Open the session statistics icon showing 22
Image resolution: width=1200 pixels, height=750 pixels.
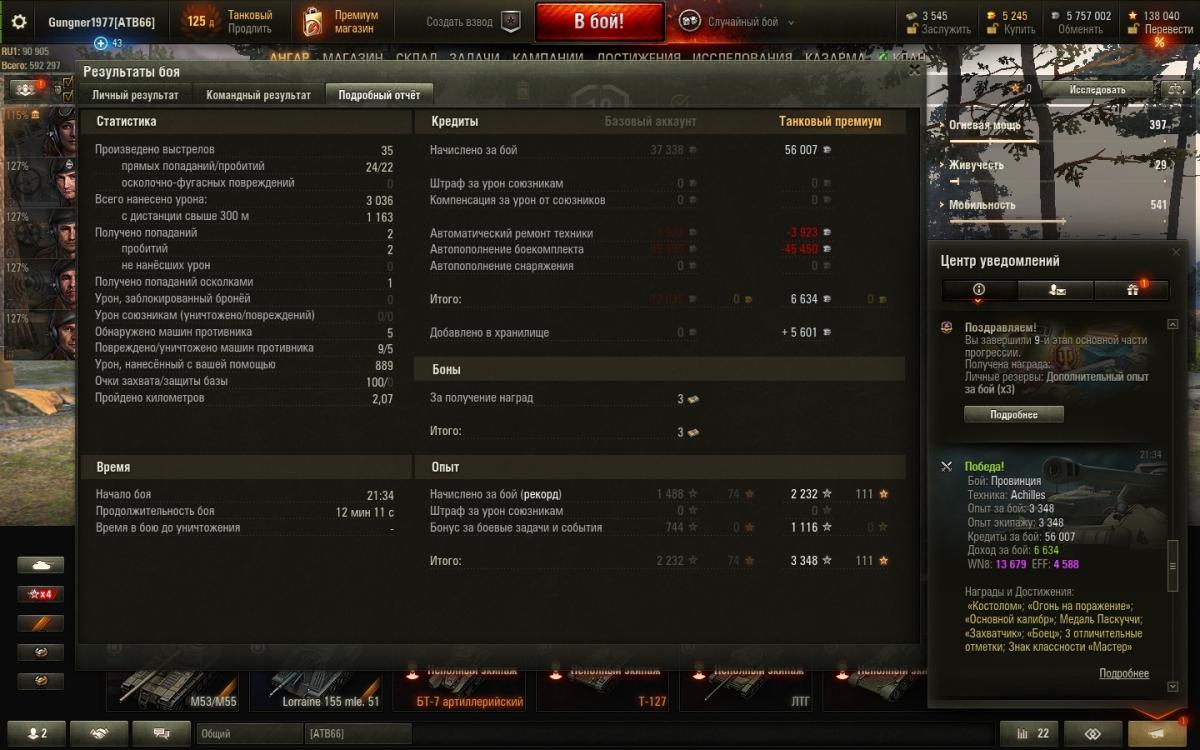pyautogui.click(x=1029, y=733)
